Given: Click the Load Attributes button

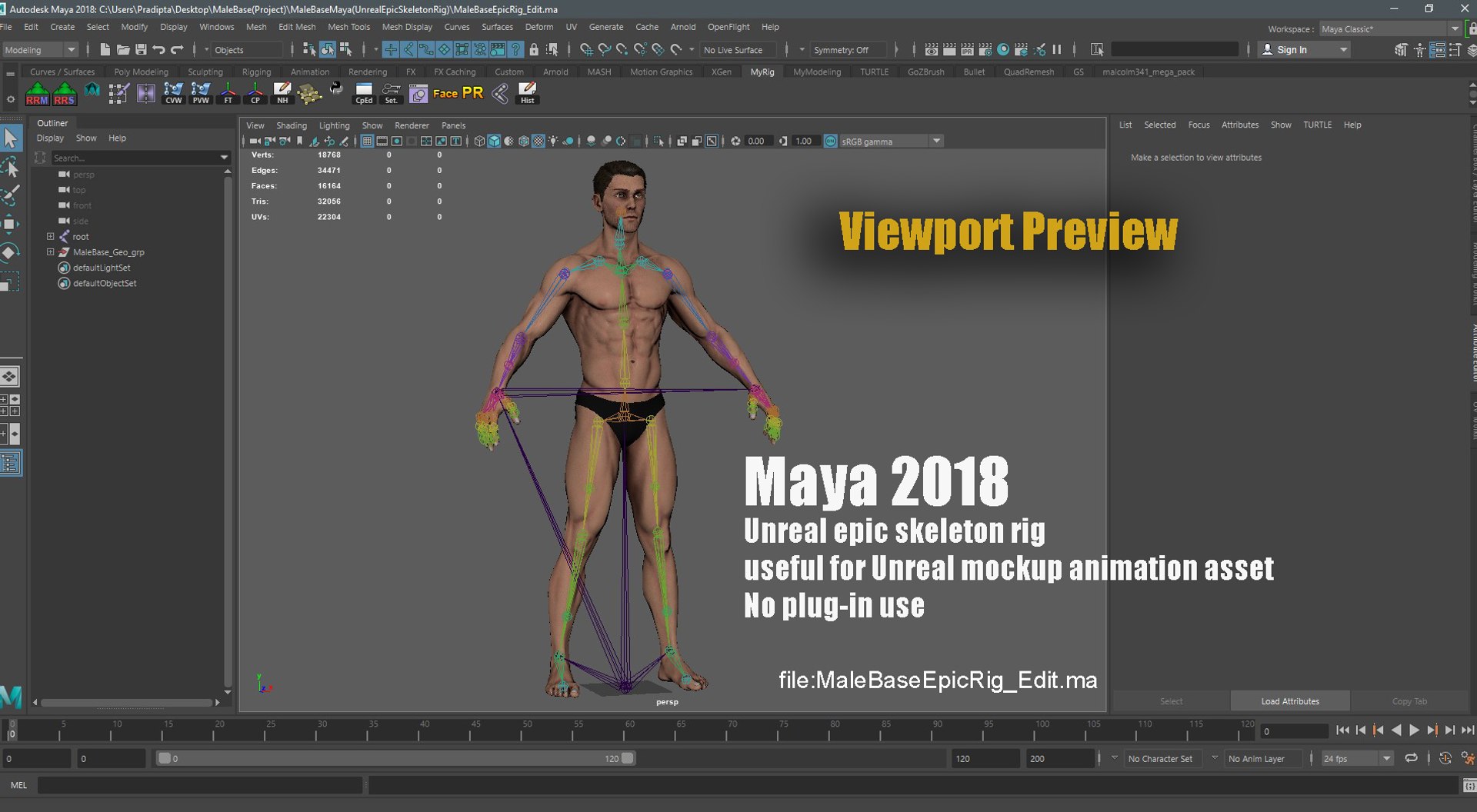Looking at the screenshot, I should pos(1290,701).
